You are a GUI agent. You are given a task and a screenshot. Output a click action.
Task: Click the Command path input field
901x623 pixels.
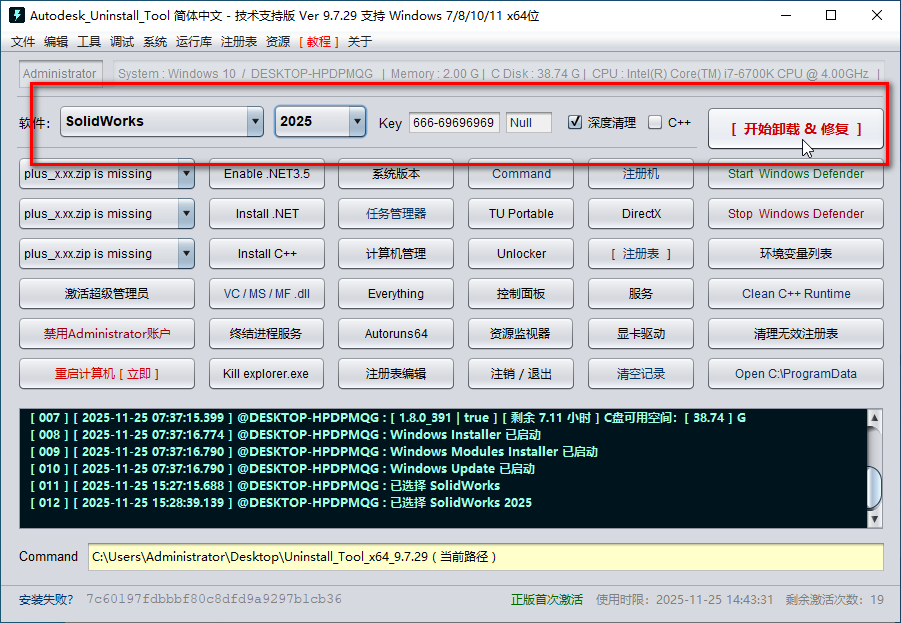tap(486, 557)
